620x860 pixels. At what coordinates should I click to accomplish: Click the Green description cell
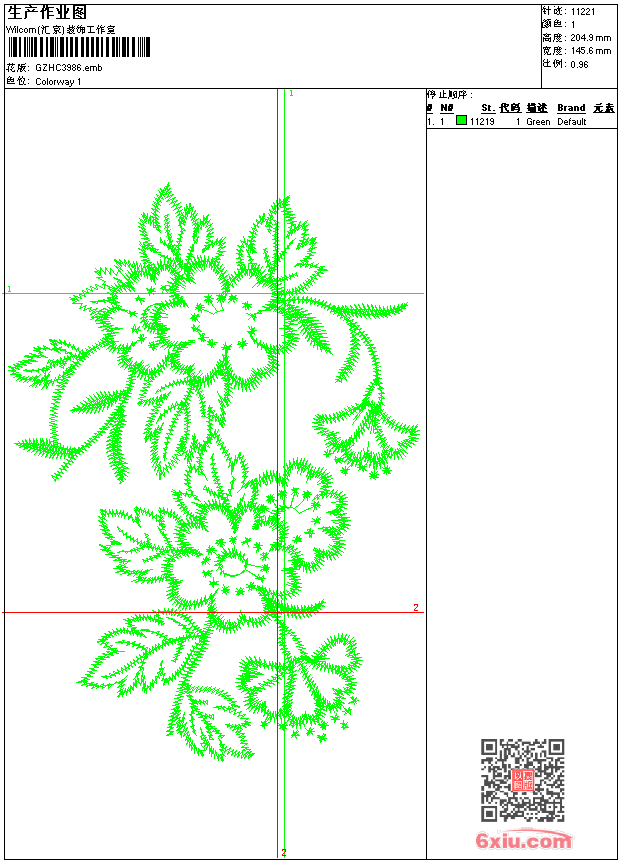538,122
